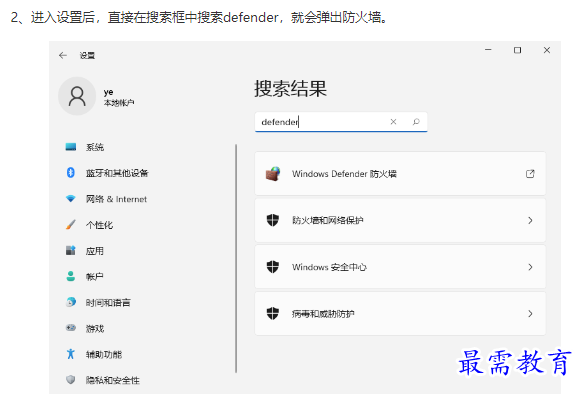This screenshot has height=394, width=580.
Task: Select 辅助功能 in the sidebar
Action: [x=104, y=354]
